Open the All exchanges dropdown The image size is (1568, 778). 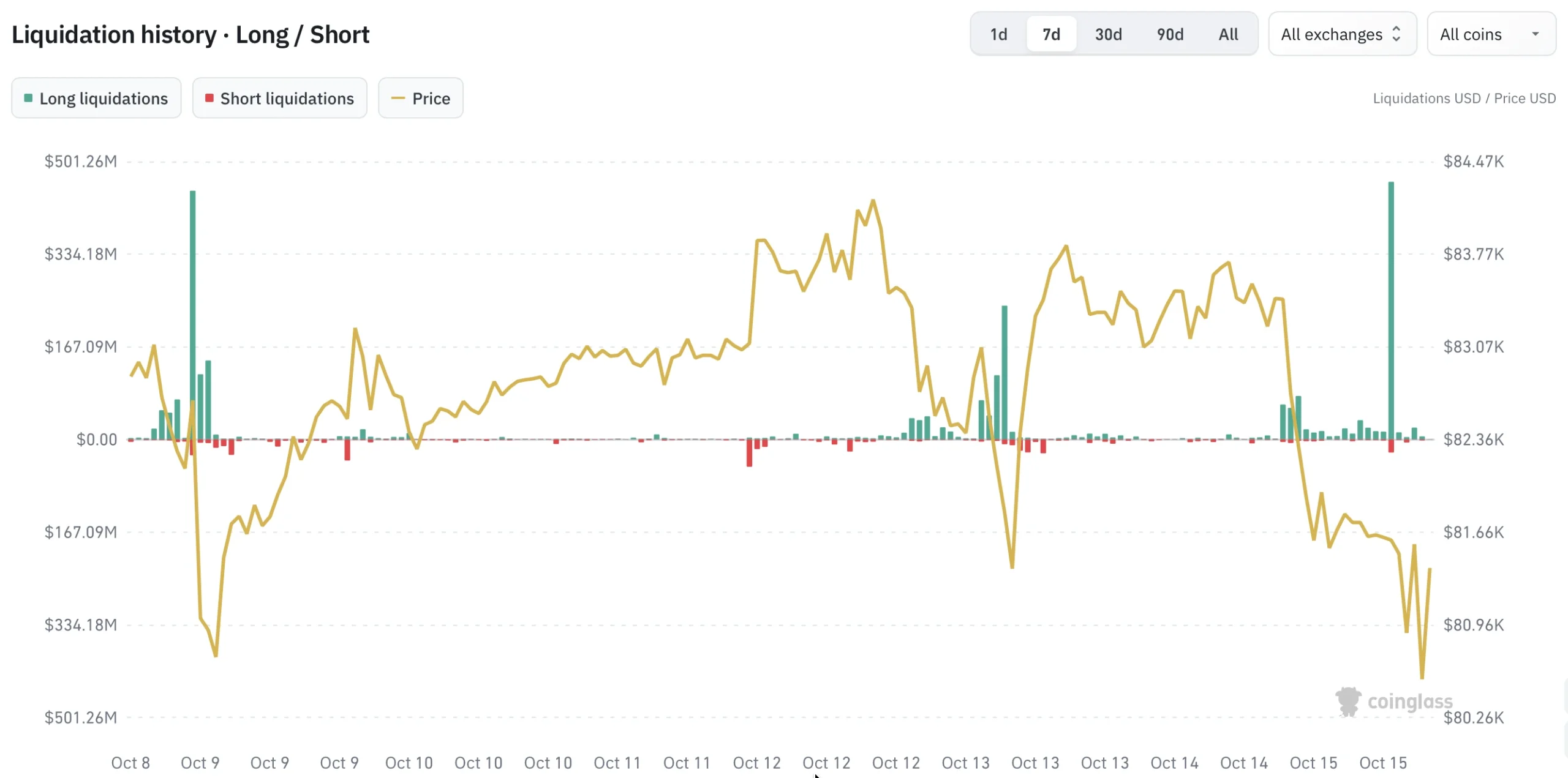[x=1342, y=34]
